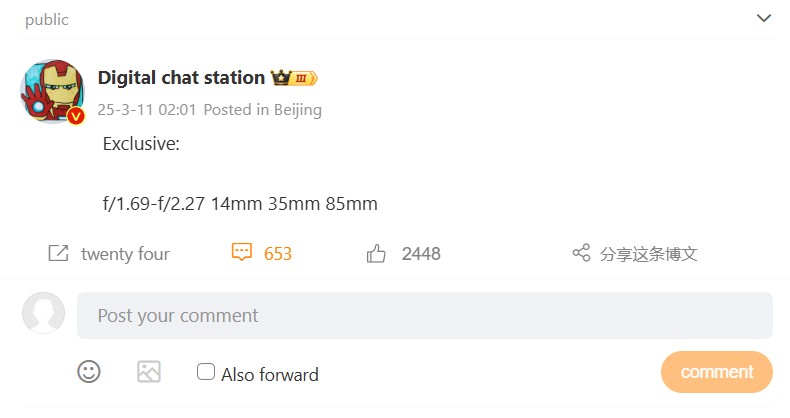Open comments via the speech bubble icon
The width and height of the screenshot is (790, 418).
point(241,253)
